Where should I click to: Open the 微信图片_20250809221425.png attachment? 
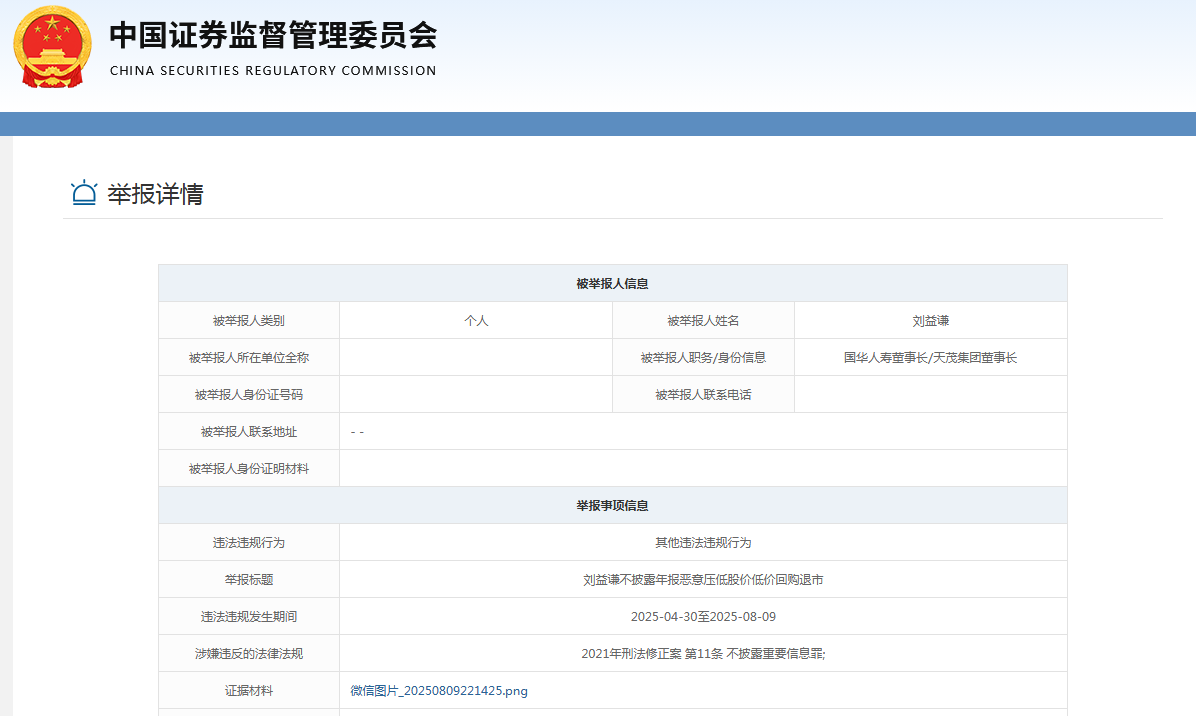[x=439, y=691]
